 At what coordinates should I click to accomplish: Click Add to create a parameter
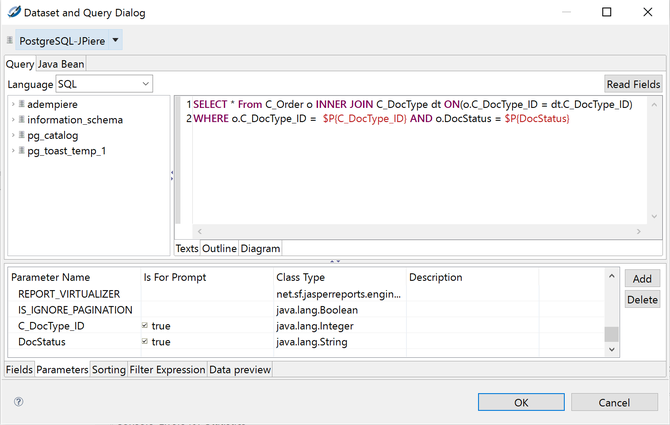pos(642,279)
